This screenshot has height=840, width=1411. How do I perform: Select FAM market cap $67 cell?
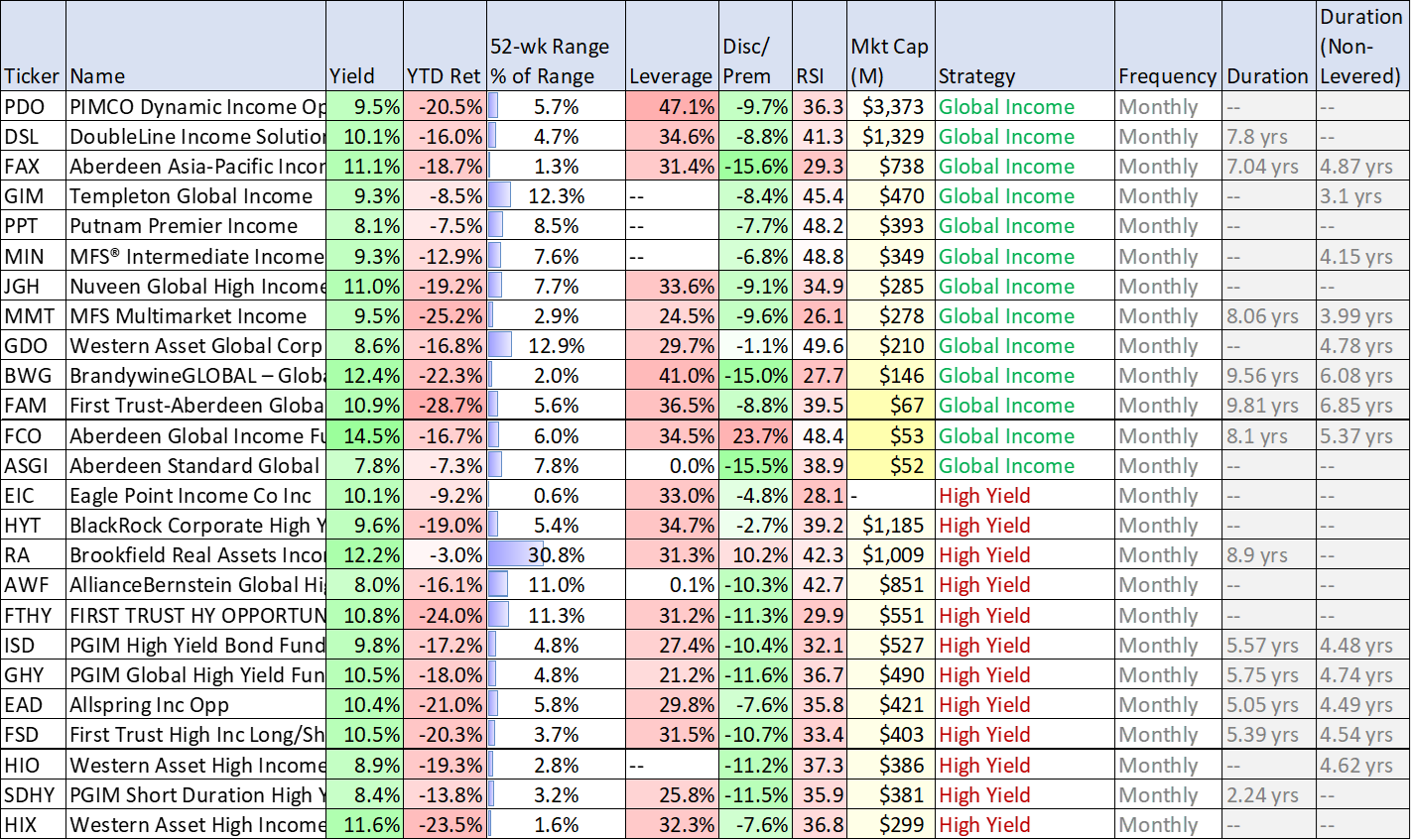coord(890,406)
